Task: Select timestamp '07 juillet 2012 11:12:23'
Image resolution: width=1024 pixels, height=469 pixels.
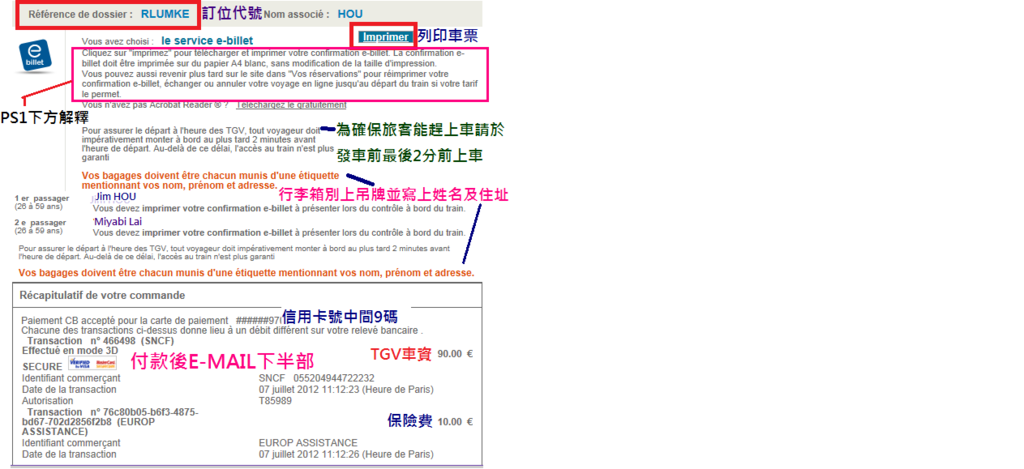Action: coord(309,389)
